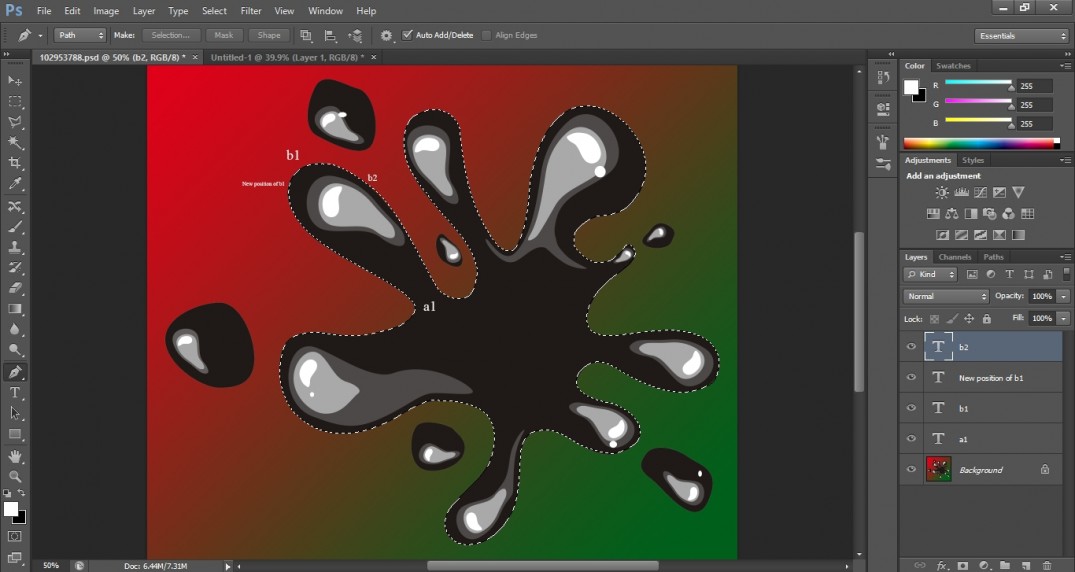The width and height of the screenshot is (1075, 572).
Task: Choose the Eyedropper tool
Action: click(15, 184)
